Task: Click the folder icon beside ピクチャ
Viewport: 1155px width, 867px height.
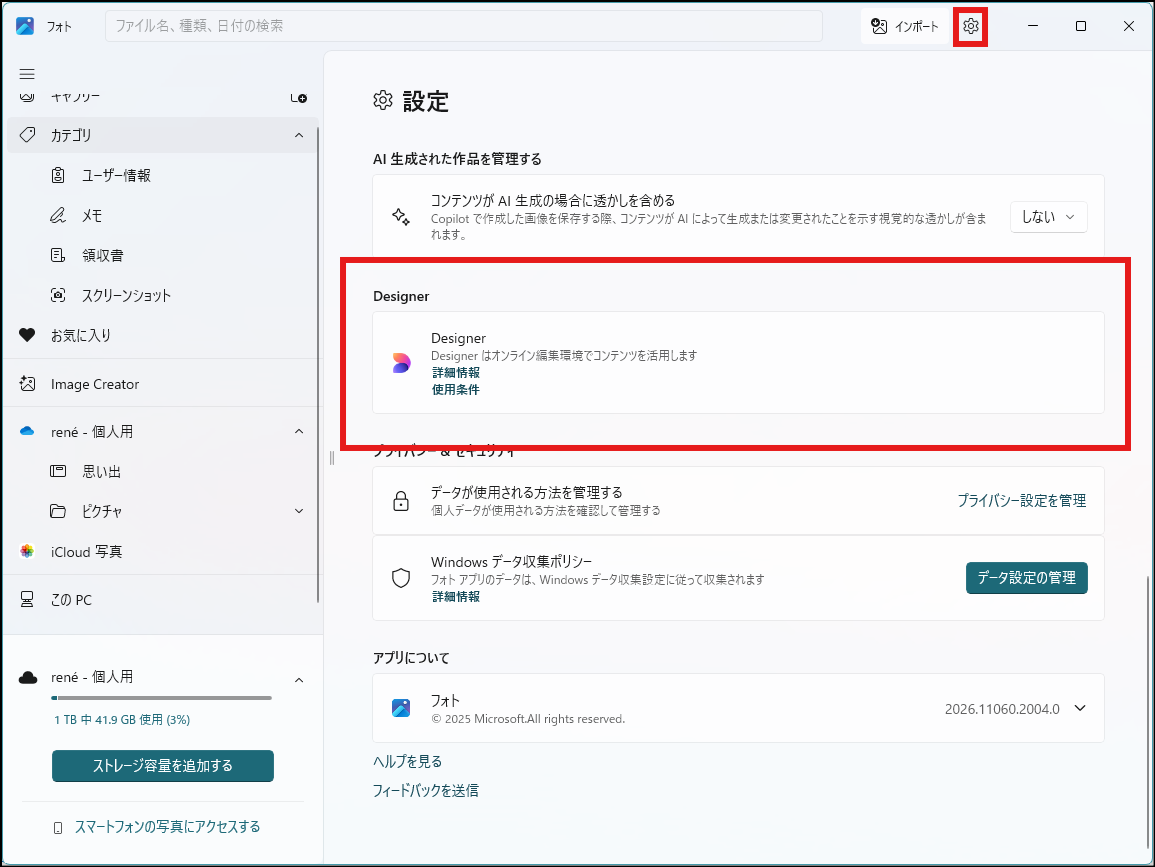Action: (x=58, y=511)
